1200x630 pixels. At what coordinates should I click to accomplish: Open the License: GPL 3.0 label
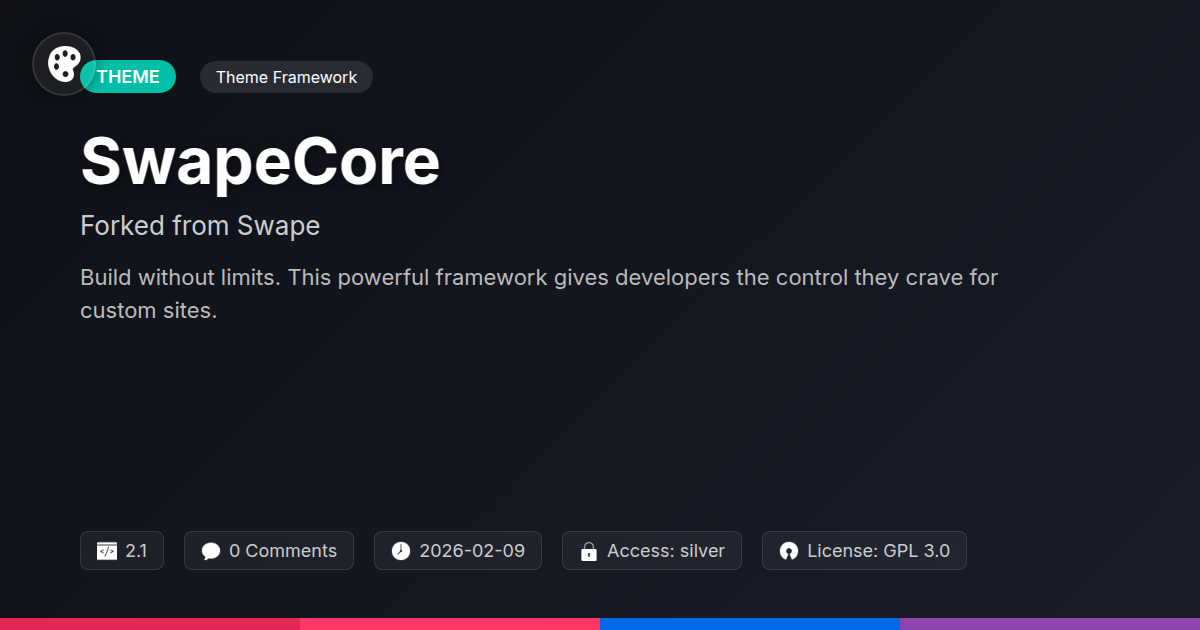(879, 551)
